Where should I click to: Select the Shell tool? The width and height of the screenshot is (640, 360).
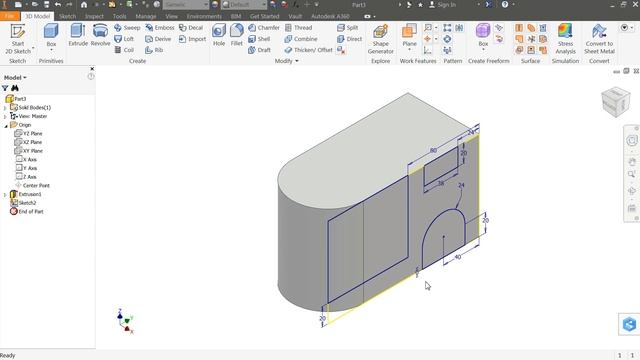259,39
